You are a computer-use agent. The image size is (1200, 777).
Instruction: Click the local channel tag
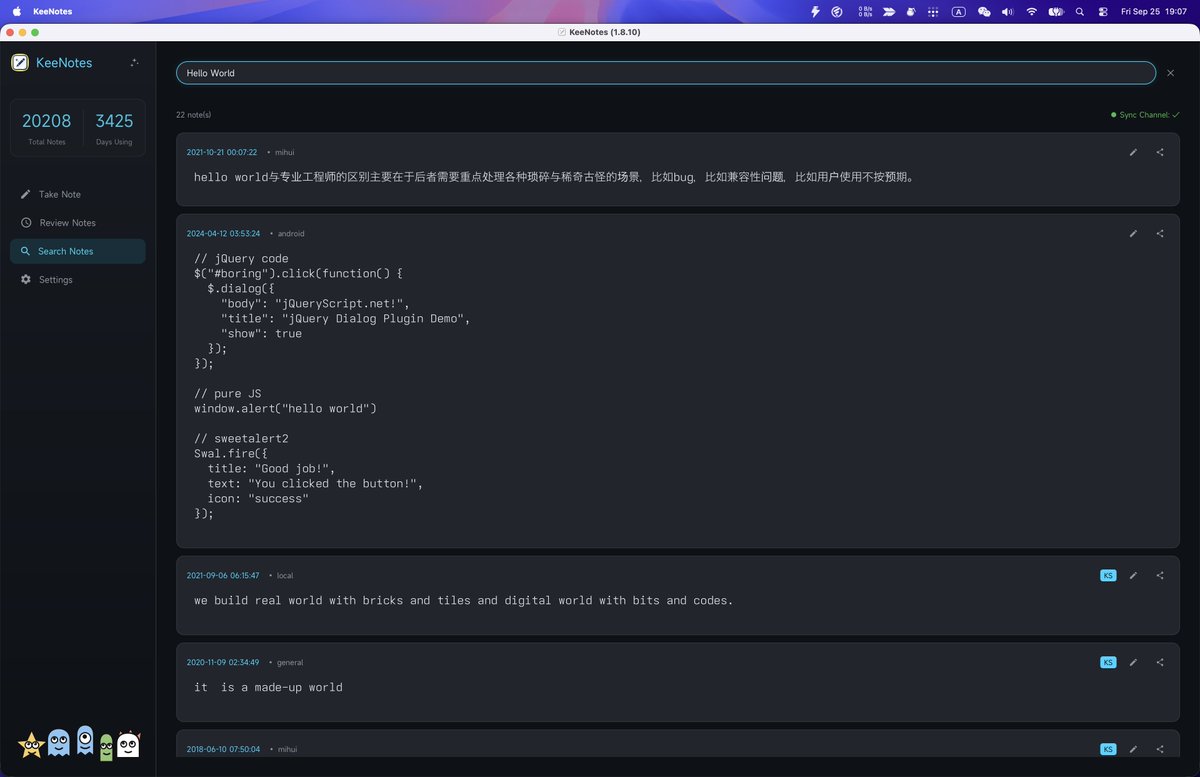285,575
